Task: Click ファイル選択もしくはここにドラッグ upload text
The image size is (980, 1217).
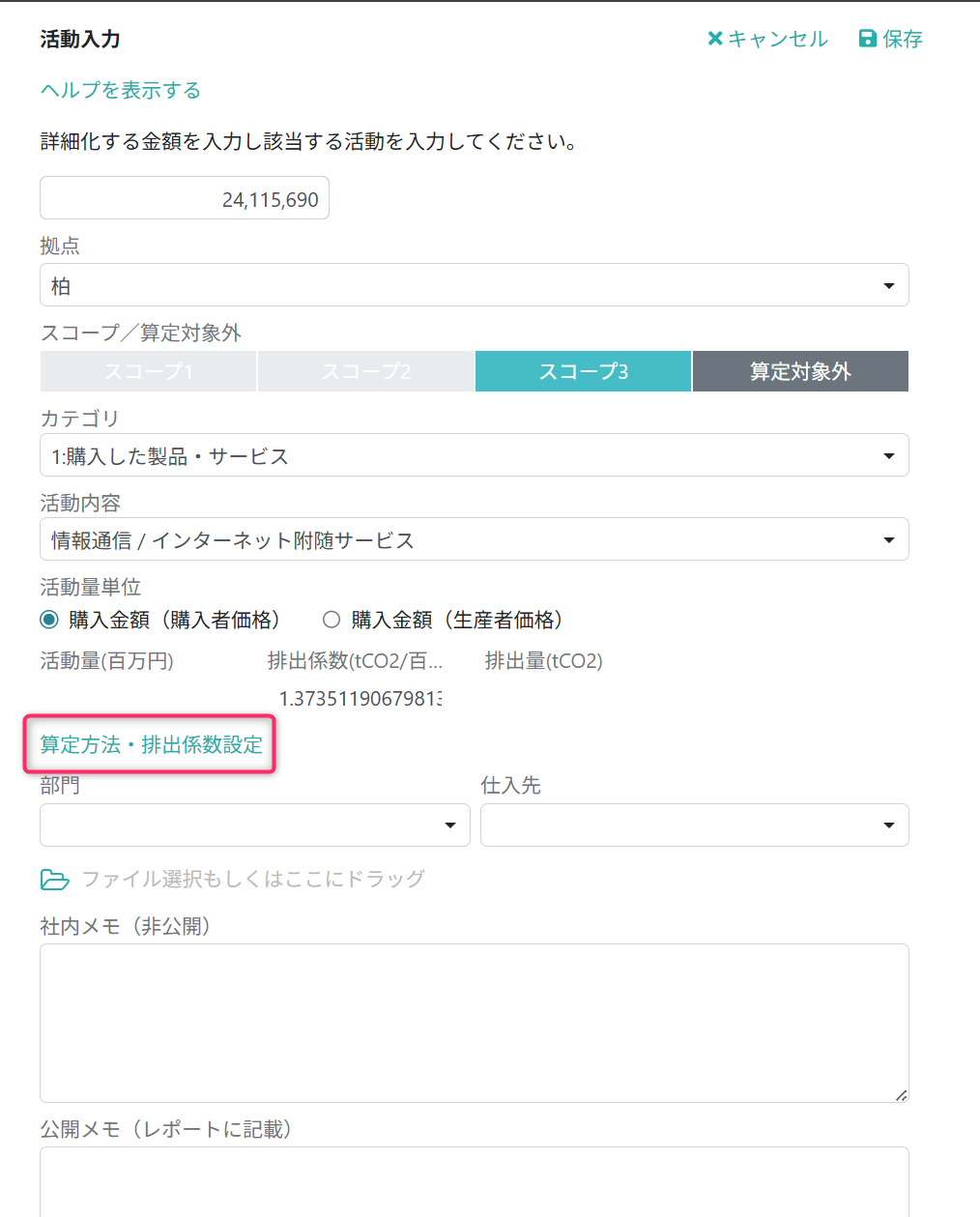Action: (x=253, y=879)
